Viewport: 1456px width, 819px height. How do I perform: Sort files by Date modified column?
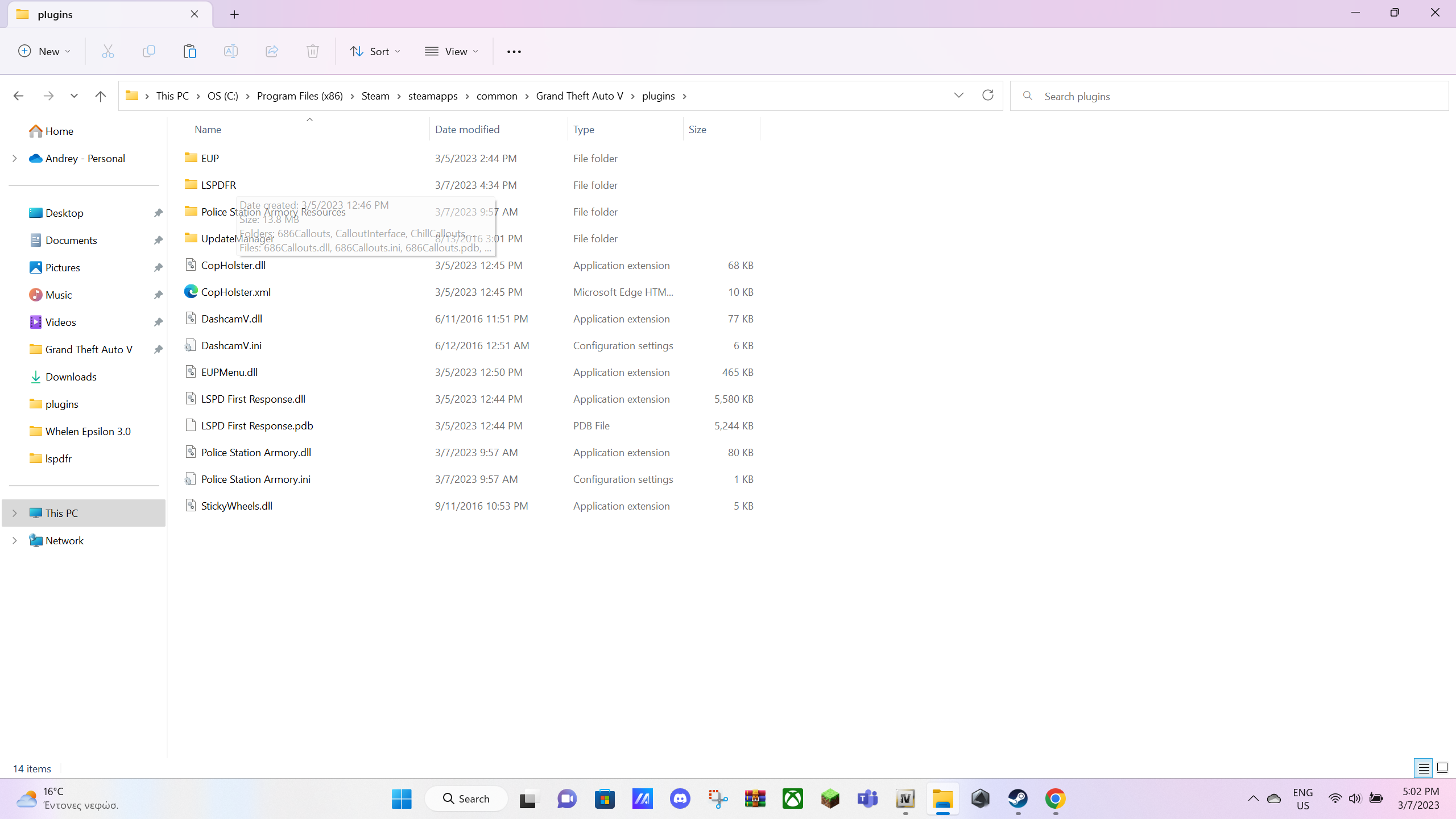click(467, 129)
